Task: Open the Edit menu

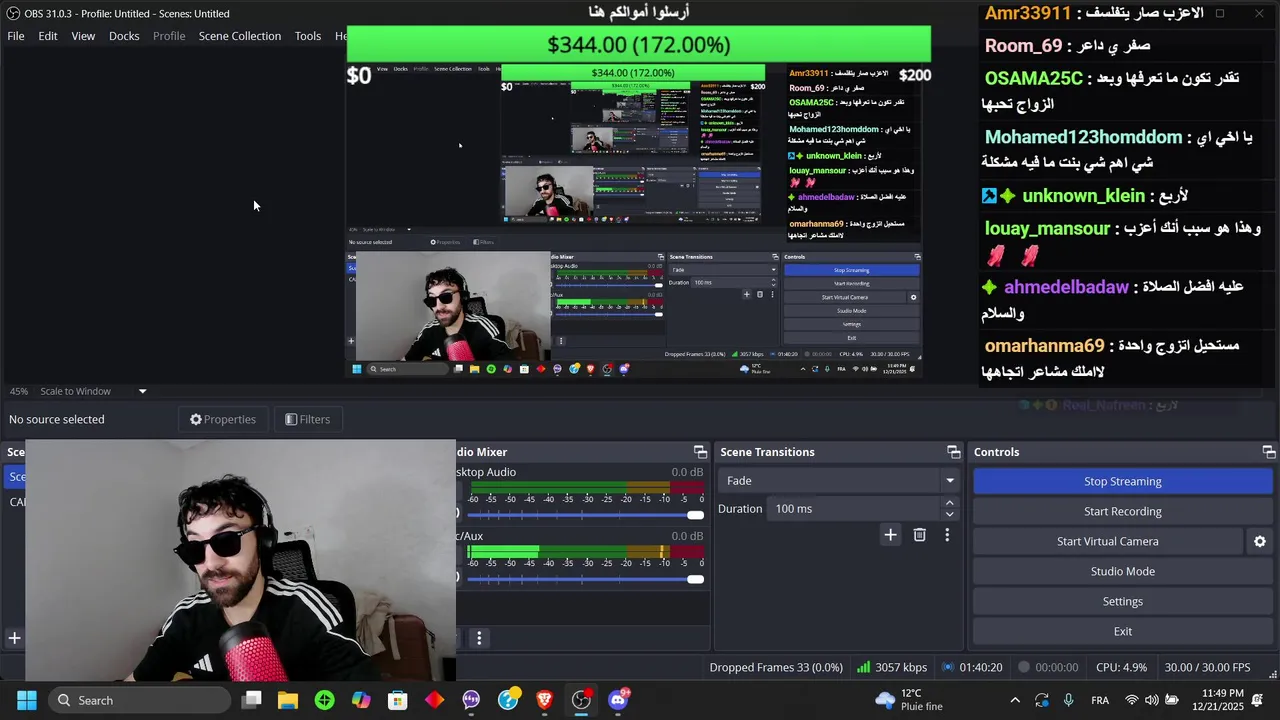Action: pyautogui.click(x=48, y=36)
